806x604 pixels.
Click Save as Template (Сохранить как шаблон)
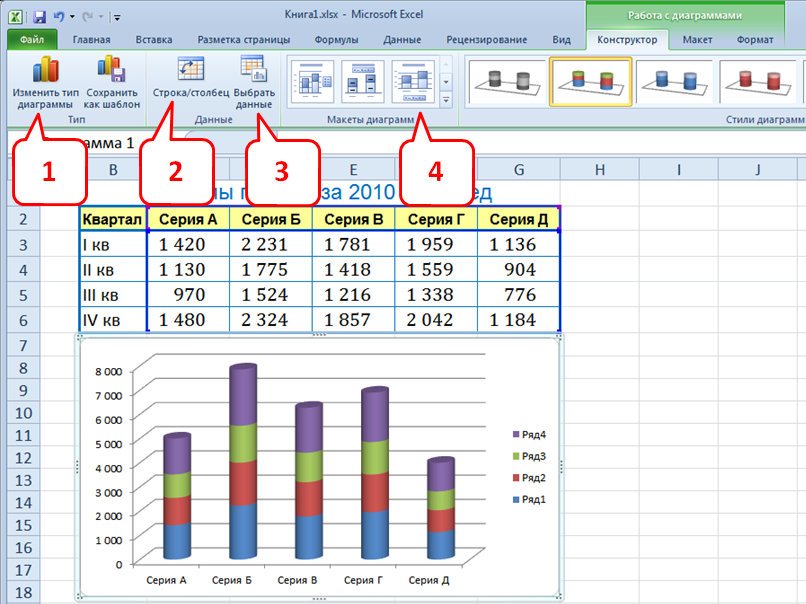pos(111,70)
